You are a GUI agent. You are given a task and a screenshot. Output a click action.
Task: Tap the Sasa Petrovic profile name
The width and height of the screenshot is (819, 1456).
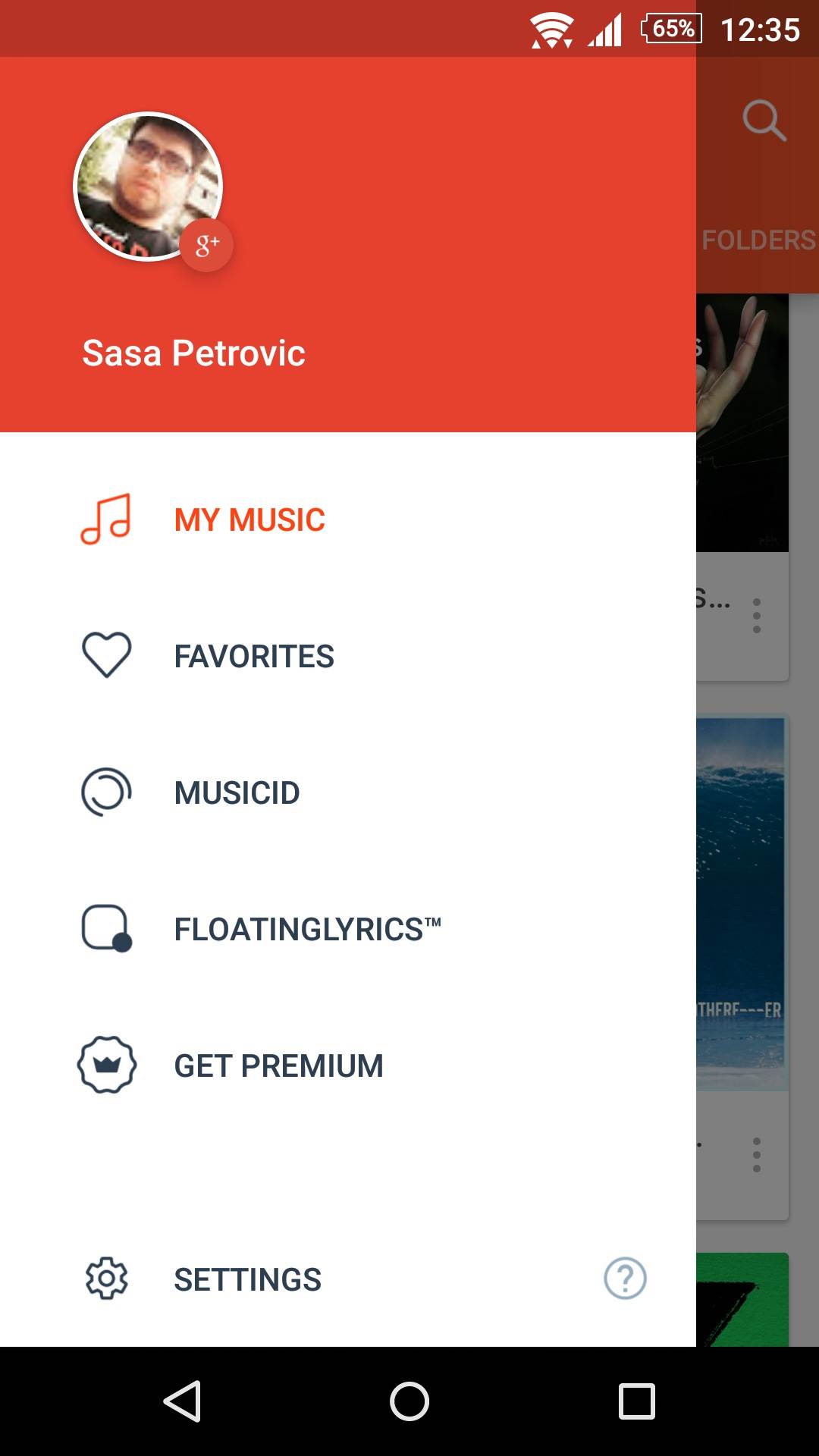click(193, 353)
